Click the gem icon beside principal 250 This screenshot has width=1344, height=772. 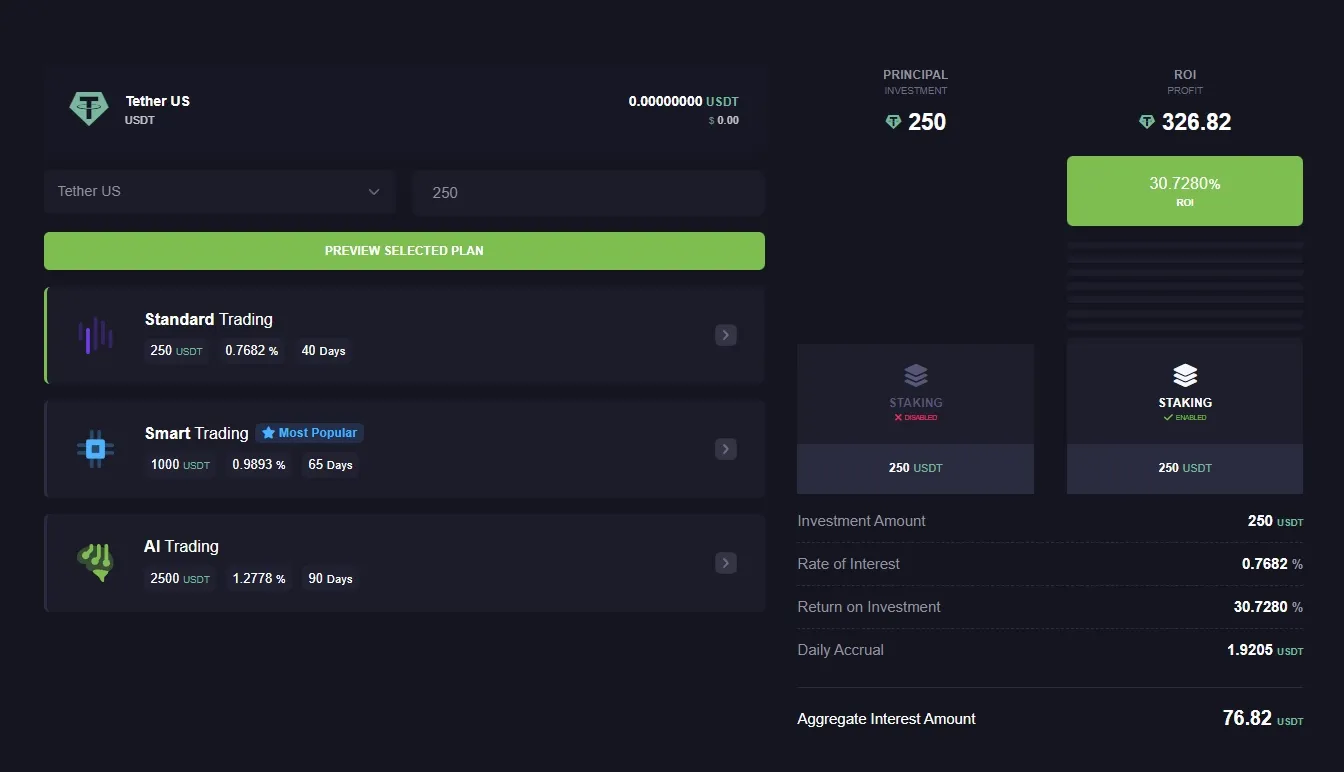click(894, 122)
